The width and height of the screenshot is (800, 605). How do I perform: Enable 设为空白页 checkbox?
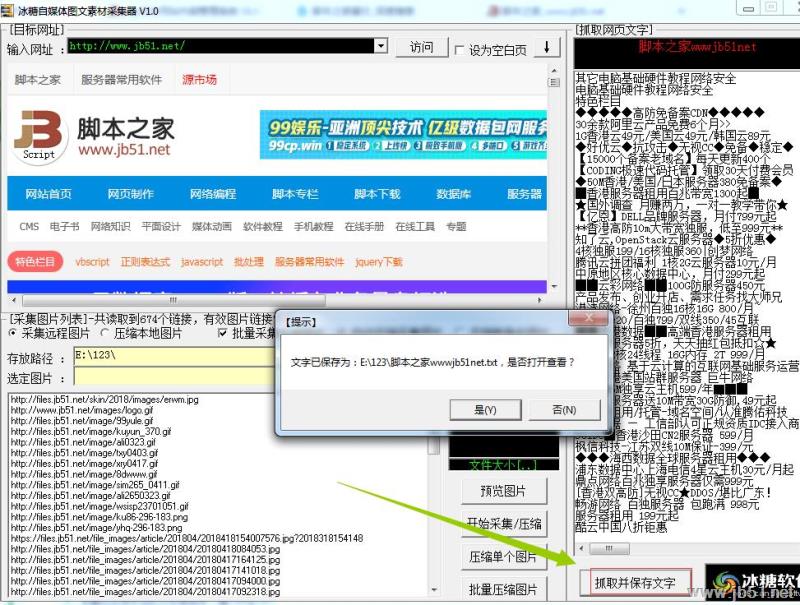point(459,50)
